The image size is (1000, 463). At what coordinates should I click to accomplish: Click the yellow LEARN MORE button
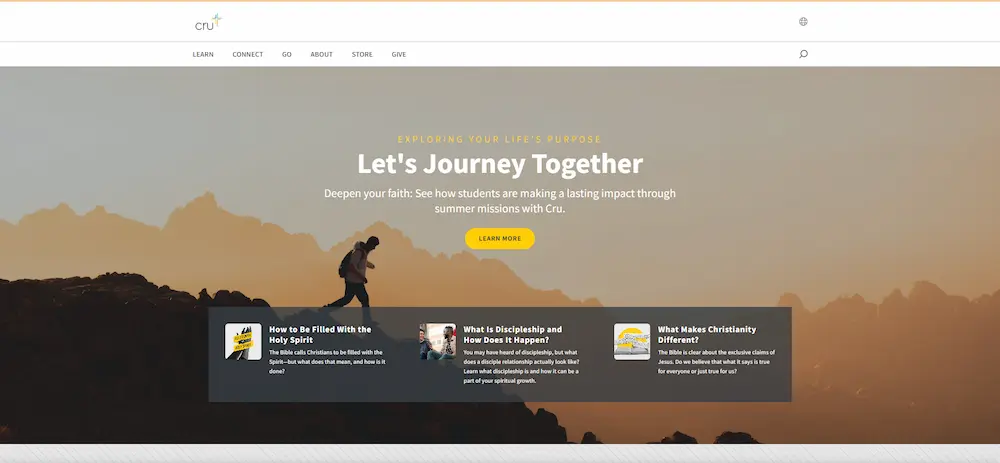[500, 239]
